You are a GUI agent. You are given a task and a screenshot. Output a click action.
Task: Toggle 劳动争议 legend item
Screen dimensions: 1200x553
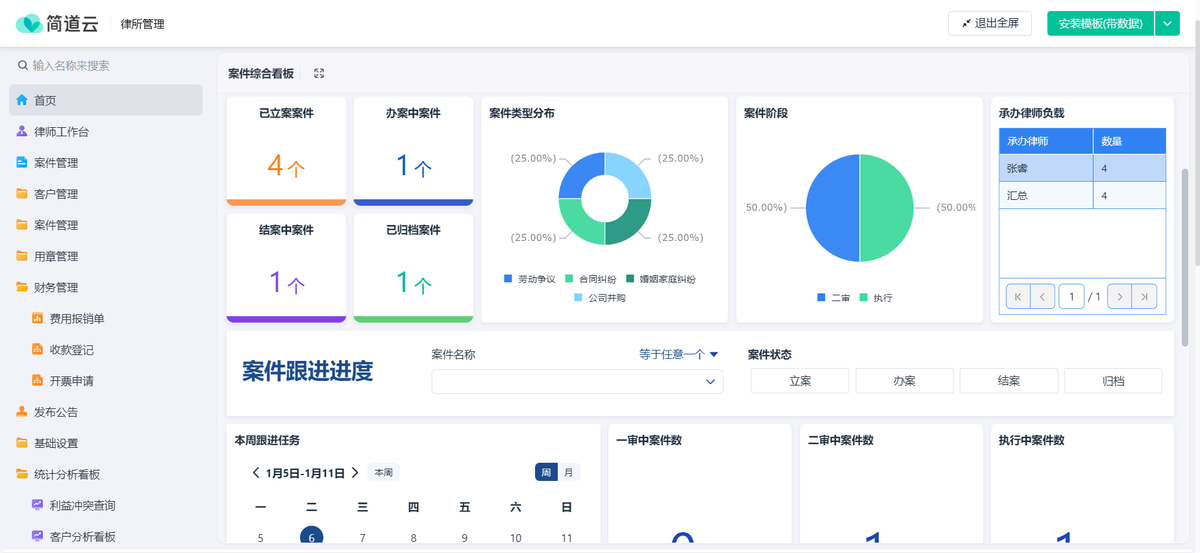pos(529,279)
